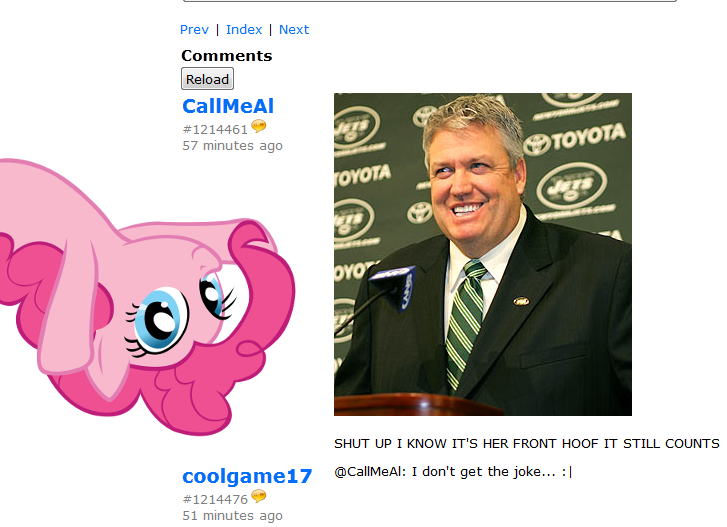
Task: Click the Comments section heading
Action: pyautogui.click(x=227, y=56)
